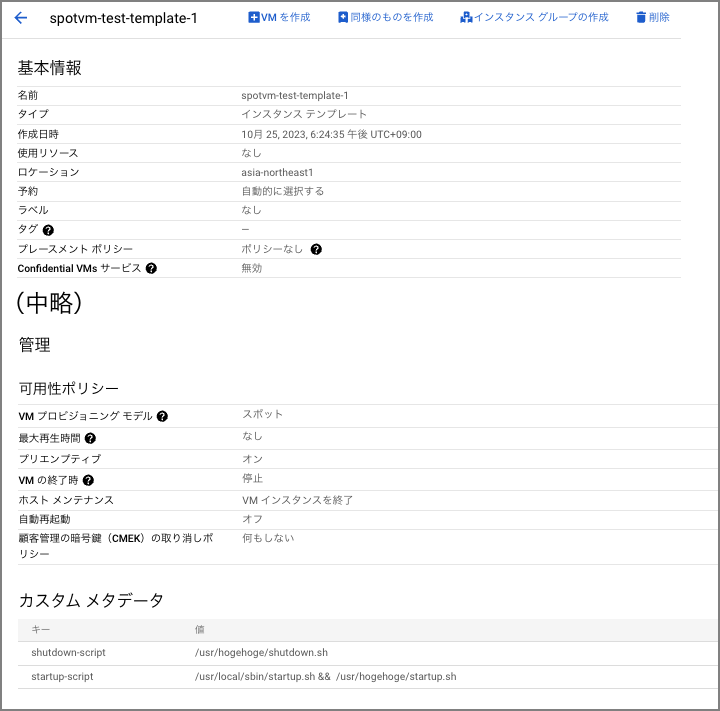Click the back arrow icon

[21, 18]
